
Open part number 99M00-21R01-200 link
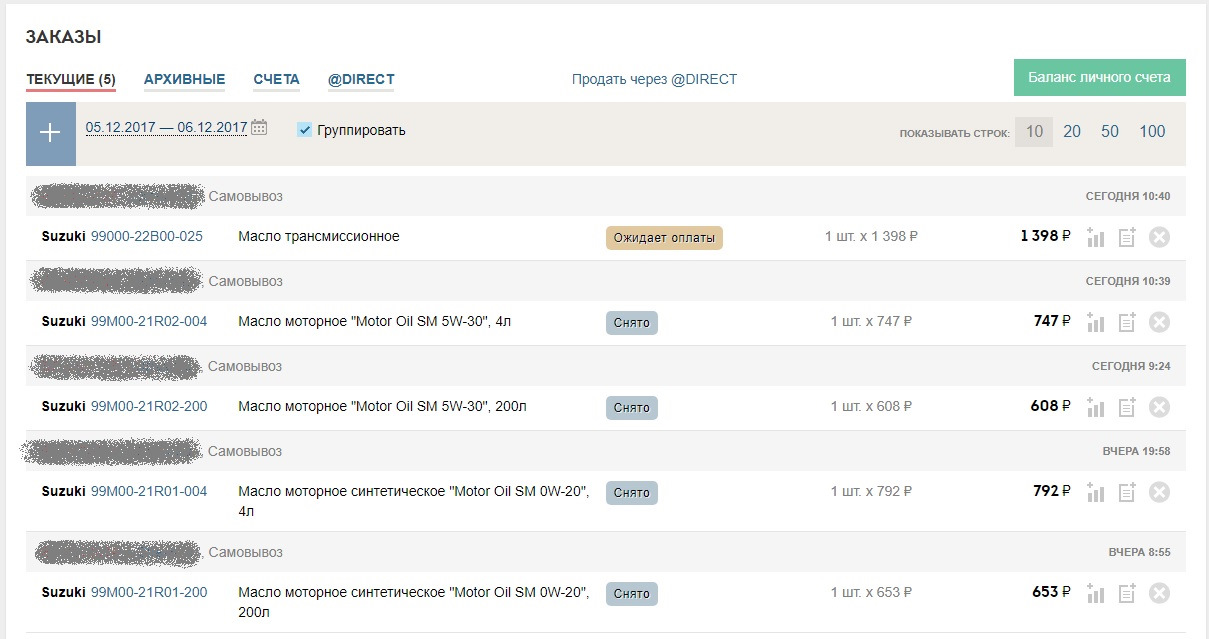149,592
